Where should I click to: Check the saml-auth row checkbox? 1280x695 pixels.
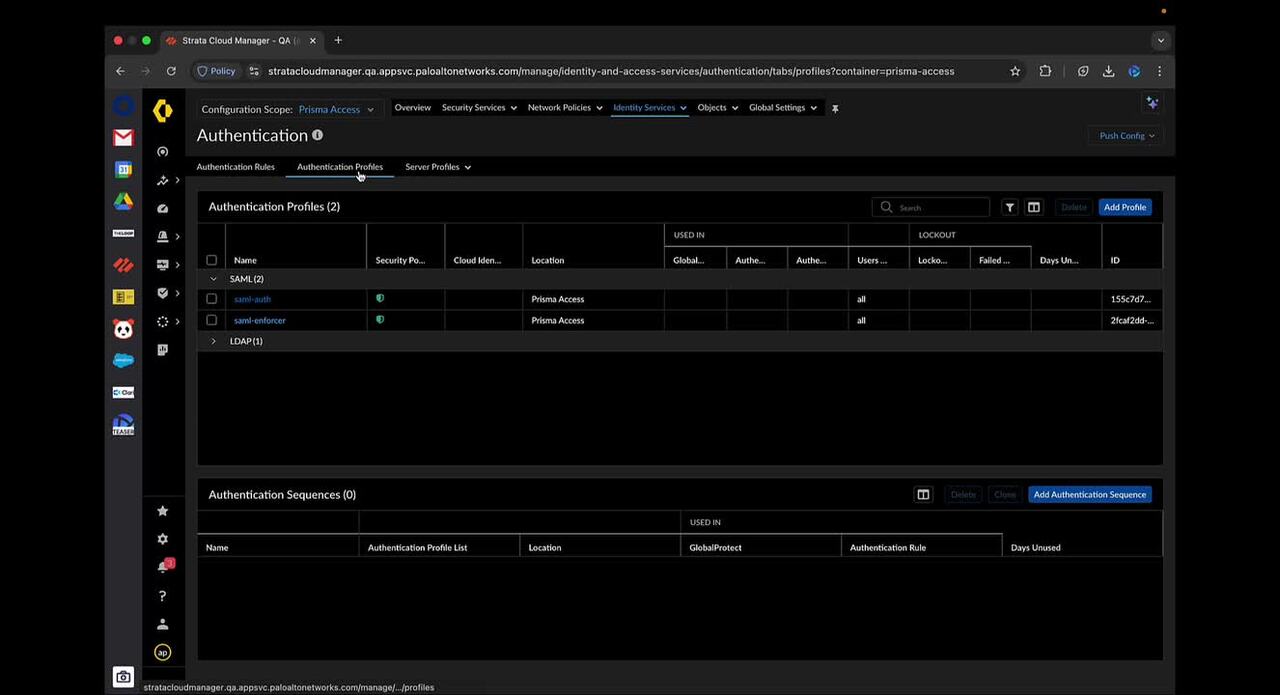coord(211,299)
